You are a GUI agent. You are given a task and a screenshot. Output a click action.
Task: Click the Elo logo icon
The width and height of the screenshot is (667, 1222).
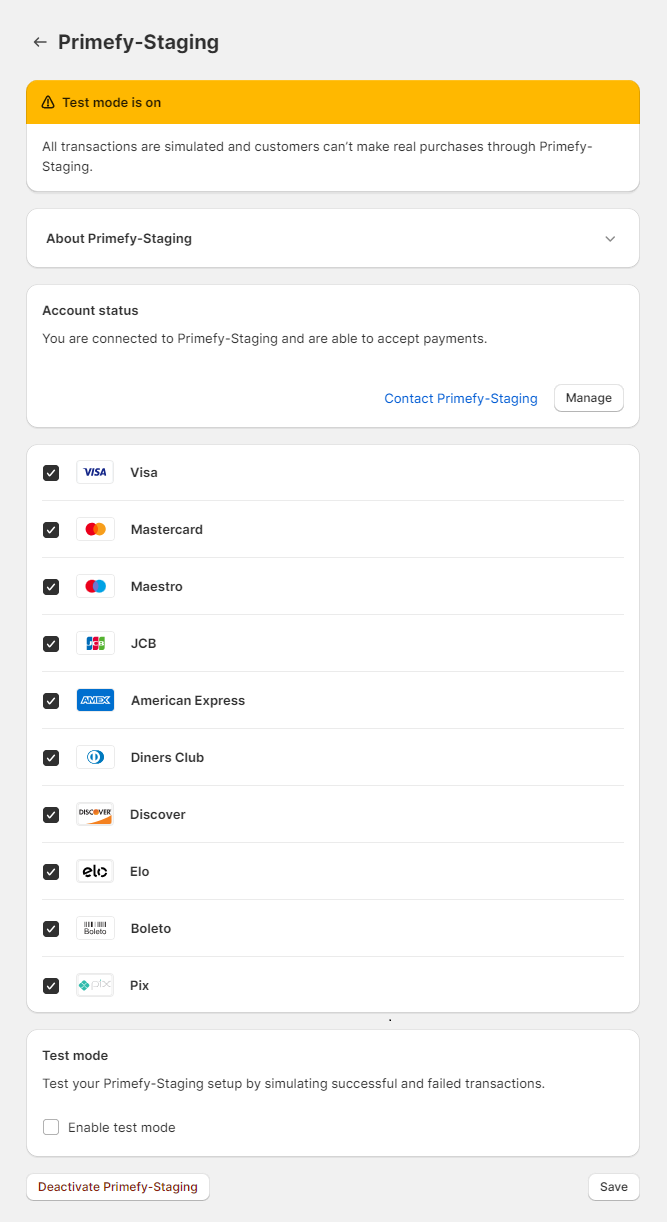[95, 871]
